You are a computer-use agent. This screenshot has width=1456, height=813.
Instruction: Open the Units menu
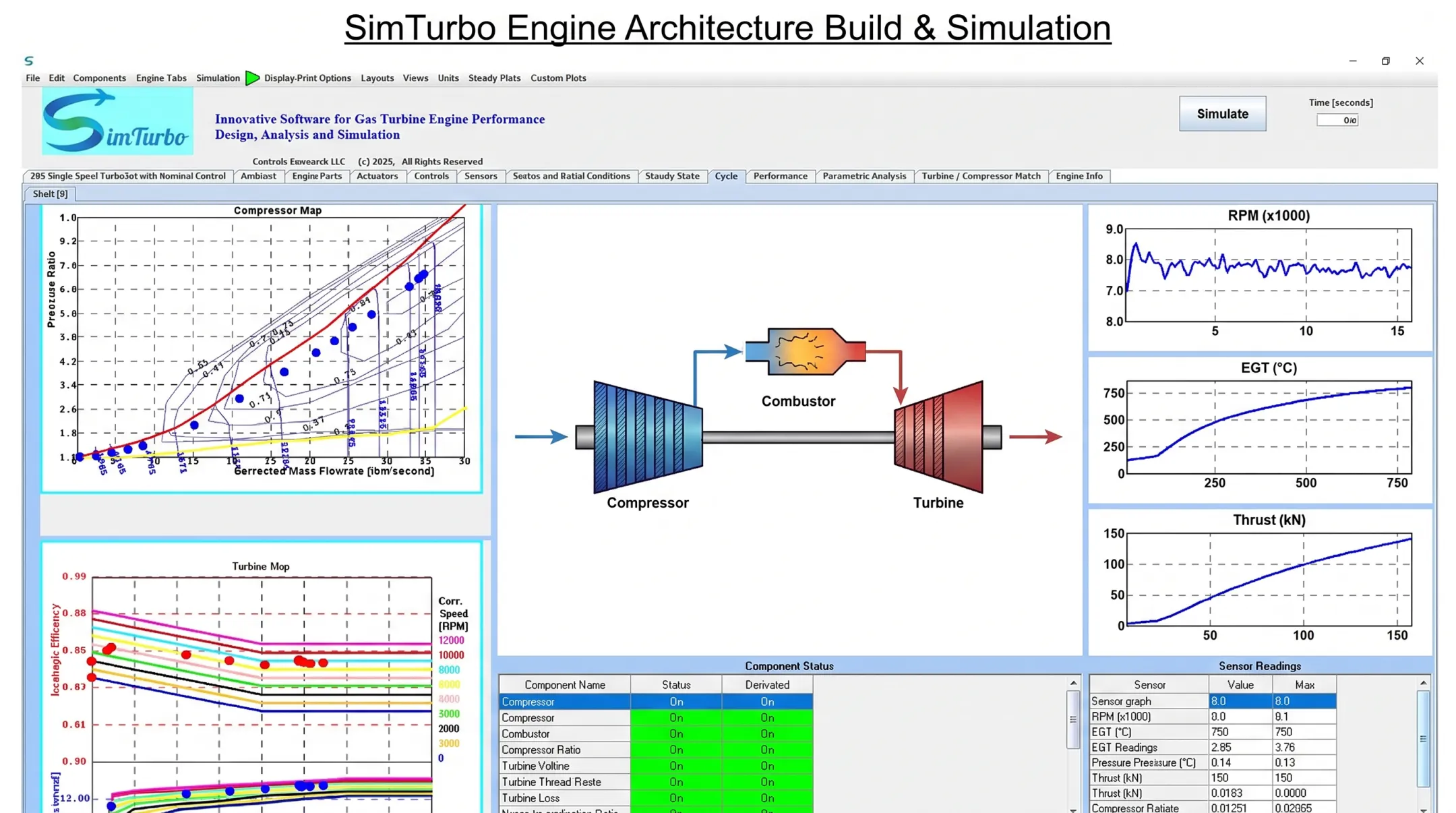pyautogui.click(x=448, y=78)
